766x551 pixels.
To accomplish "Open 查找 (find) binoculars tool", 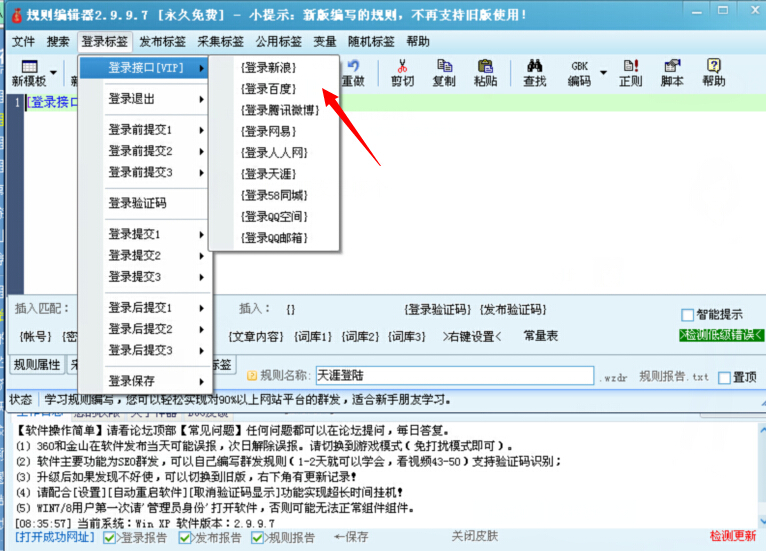I will (534, 72).
